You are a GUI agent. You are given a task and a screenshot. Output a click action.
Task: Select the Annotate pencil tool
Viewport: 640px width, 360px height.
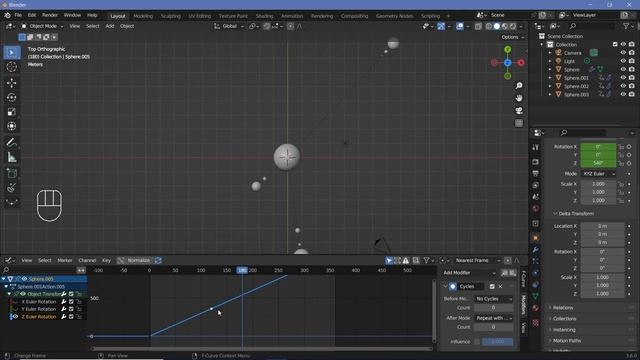pyautogui.click(x=11, y=142)
